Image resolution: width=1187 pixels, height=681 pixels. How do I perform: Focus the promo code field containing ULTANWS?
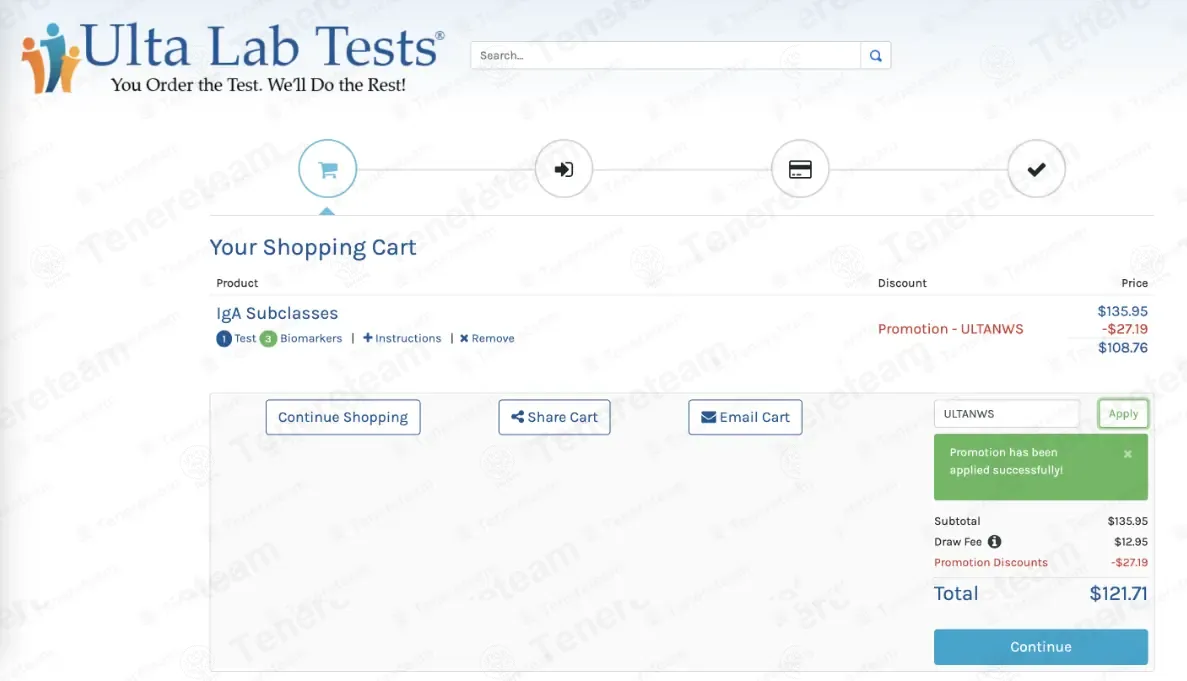tap(1006, 414)
